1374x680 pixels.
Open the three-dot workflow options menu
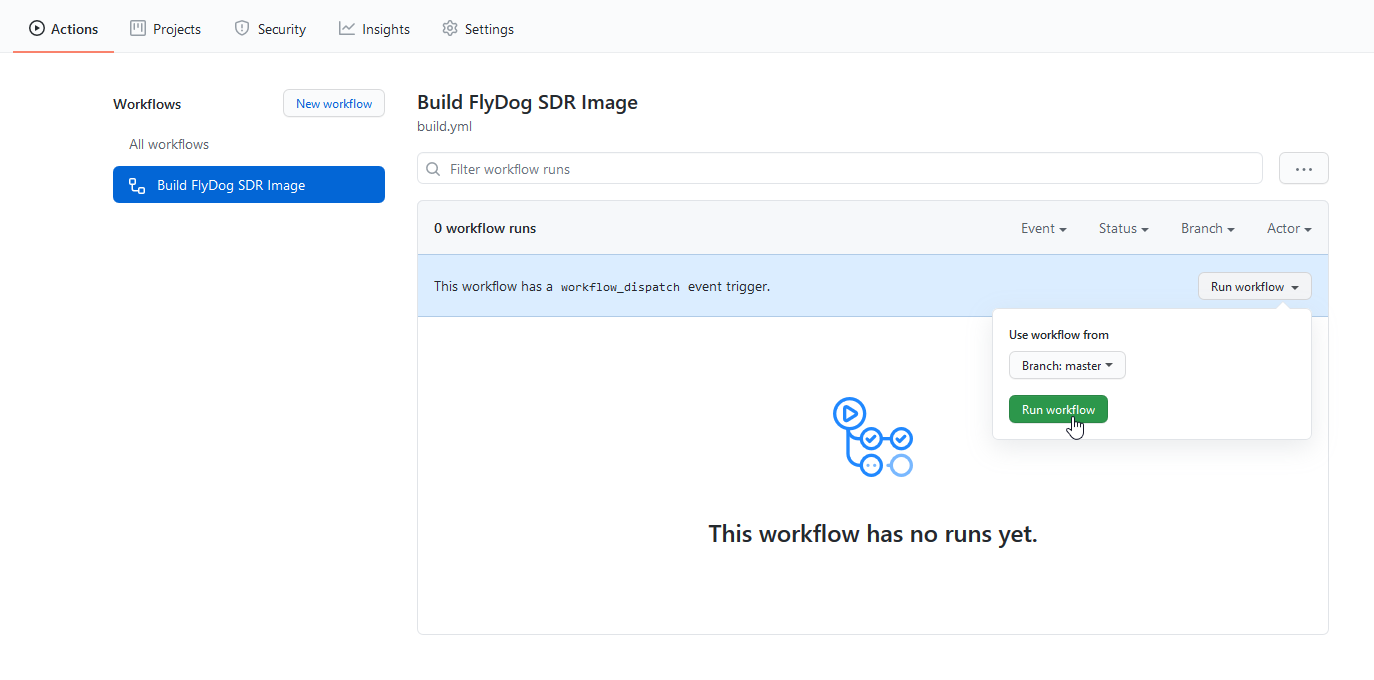(x=1304, y=169)
